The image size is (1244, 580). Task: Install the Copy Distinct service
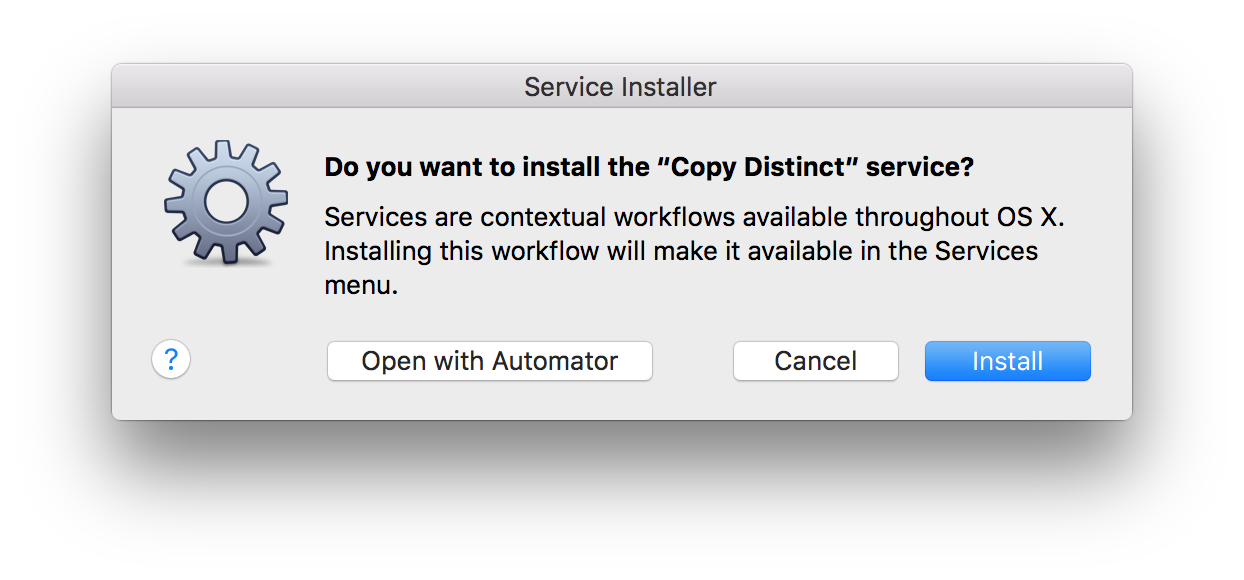1008,361
